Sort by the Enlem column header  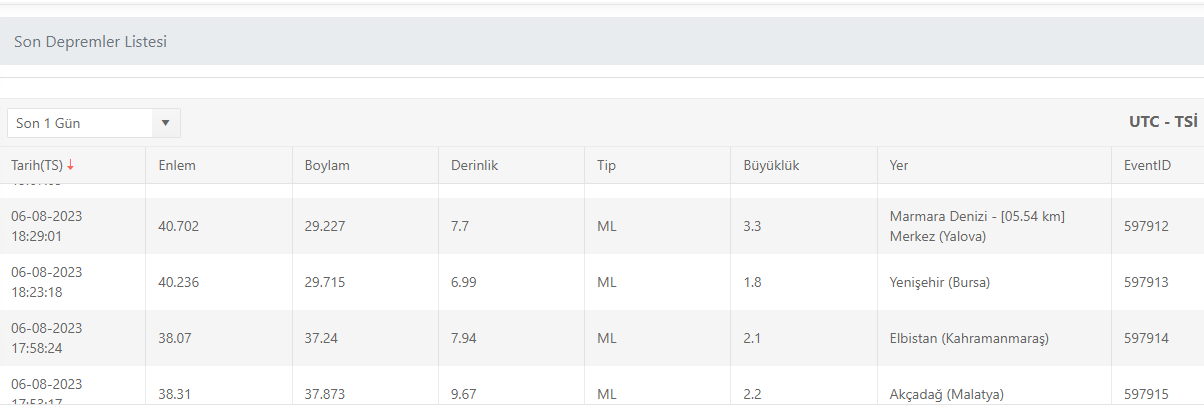pyautogui.click(x=177, y=165)
